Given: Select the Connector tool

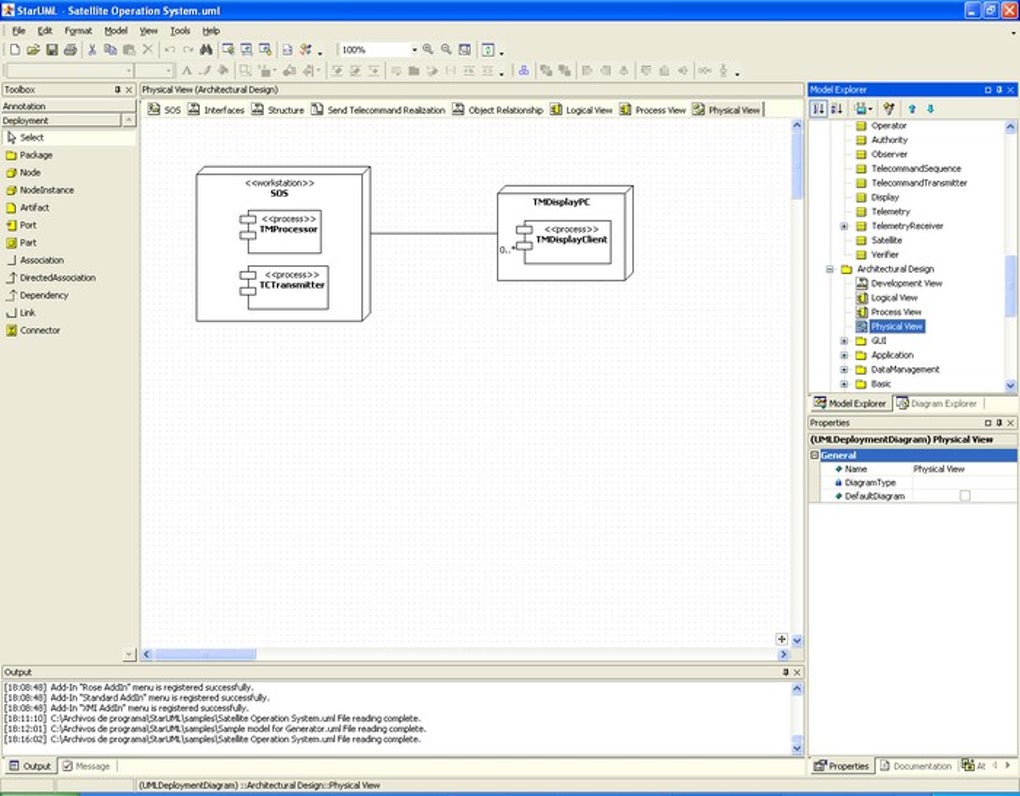Looking at the screenshot, I should coord(40,331).
